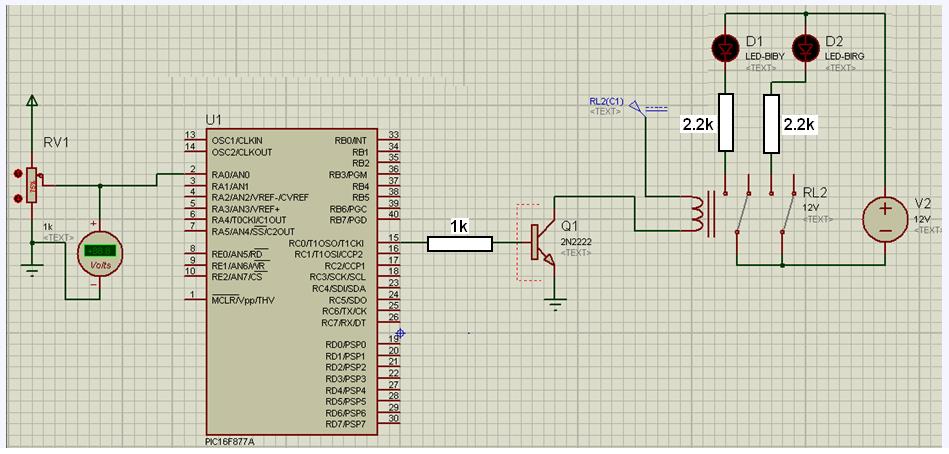Image resolution: width=949 pixels, height=454 pixels.
Task: Select the 2.2k resistor below LED D1
Action: [726, 122]
